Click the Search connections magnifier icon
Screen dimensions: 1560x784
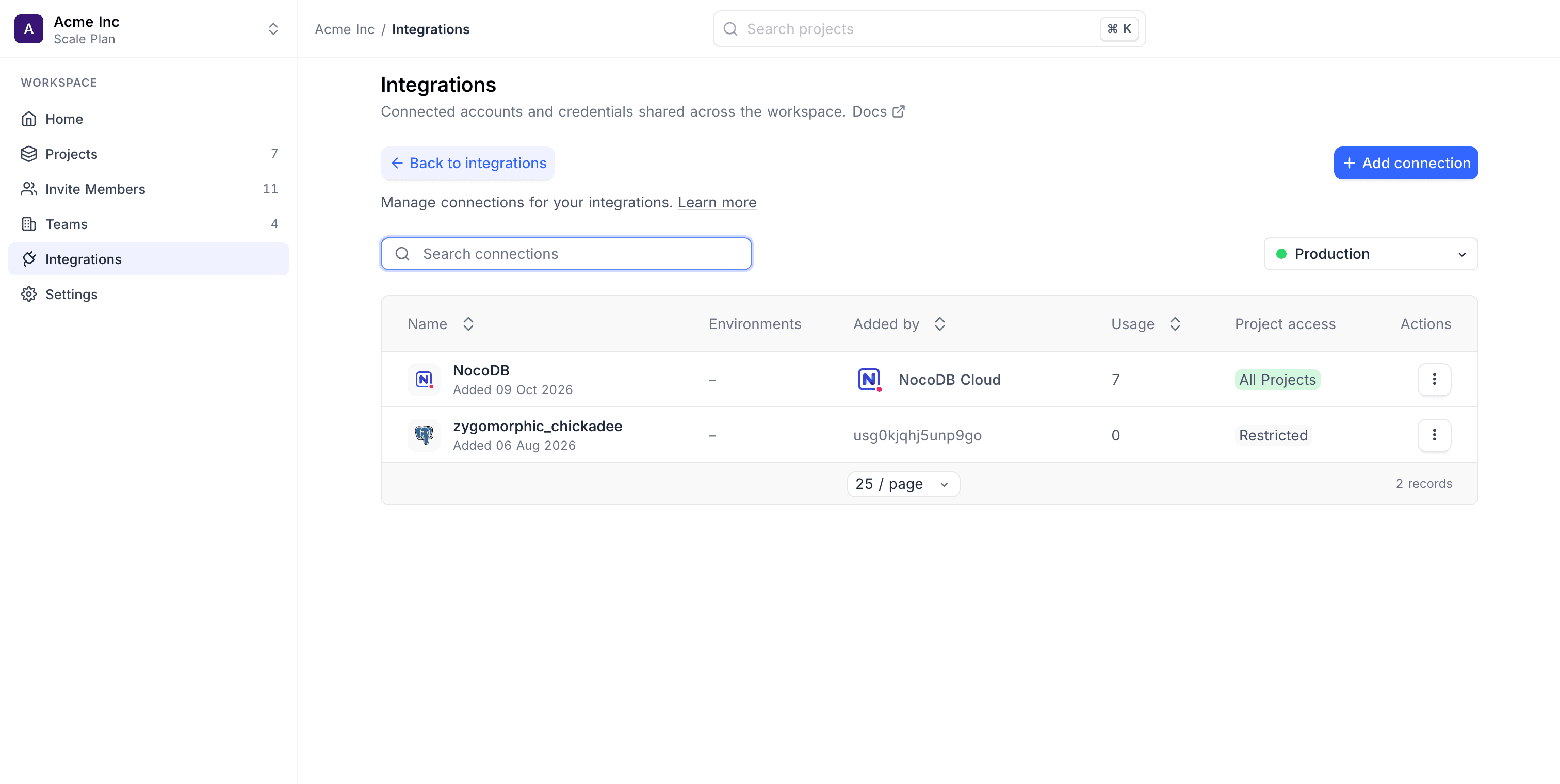[x=402, y=254]
